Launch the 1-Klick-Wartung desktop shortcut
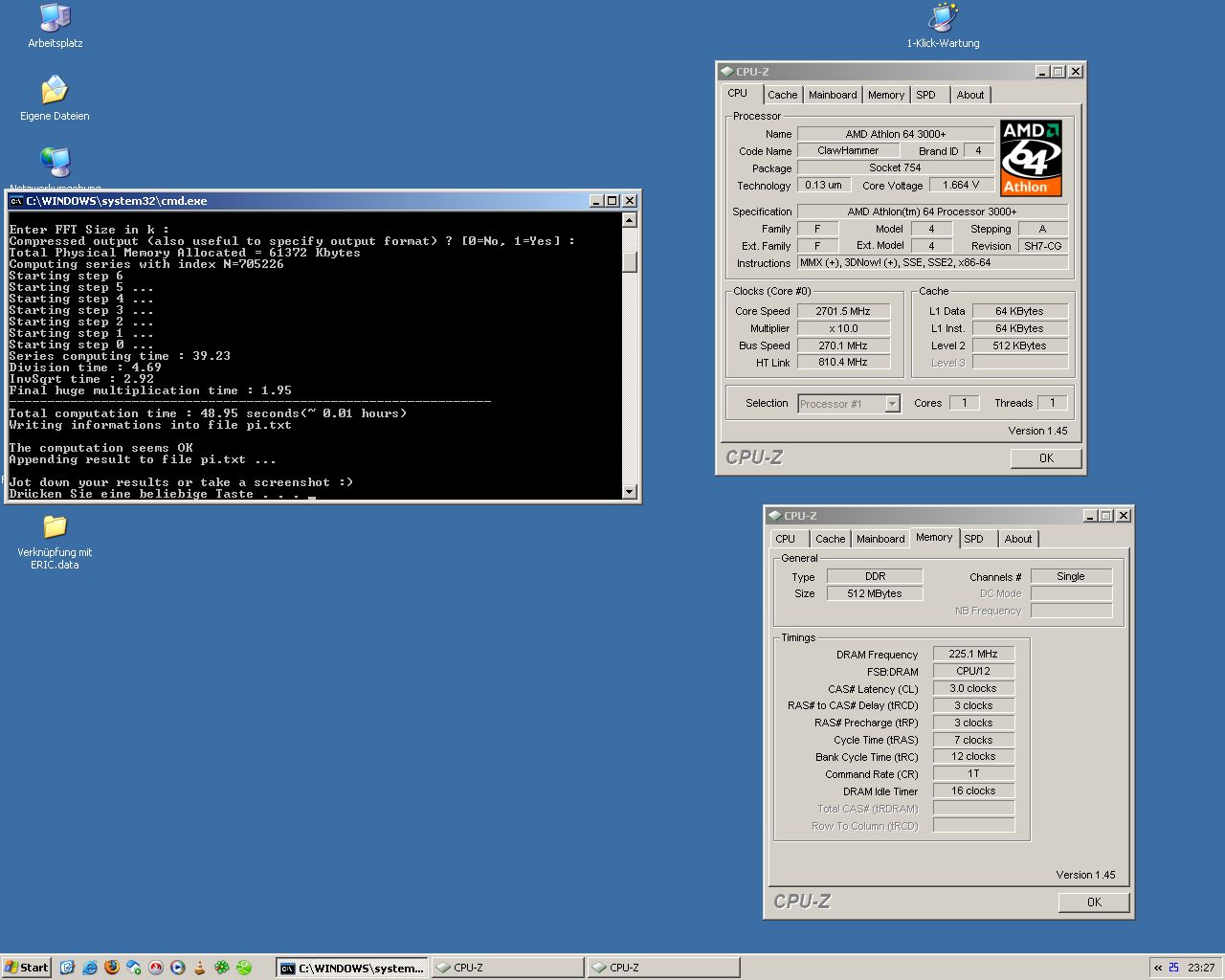1225x980 pixels. [943, 26]
